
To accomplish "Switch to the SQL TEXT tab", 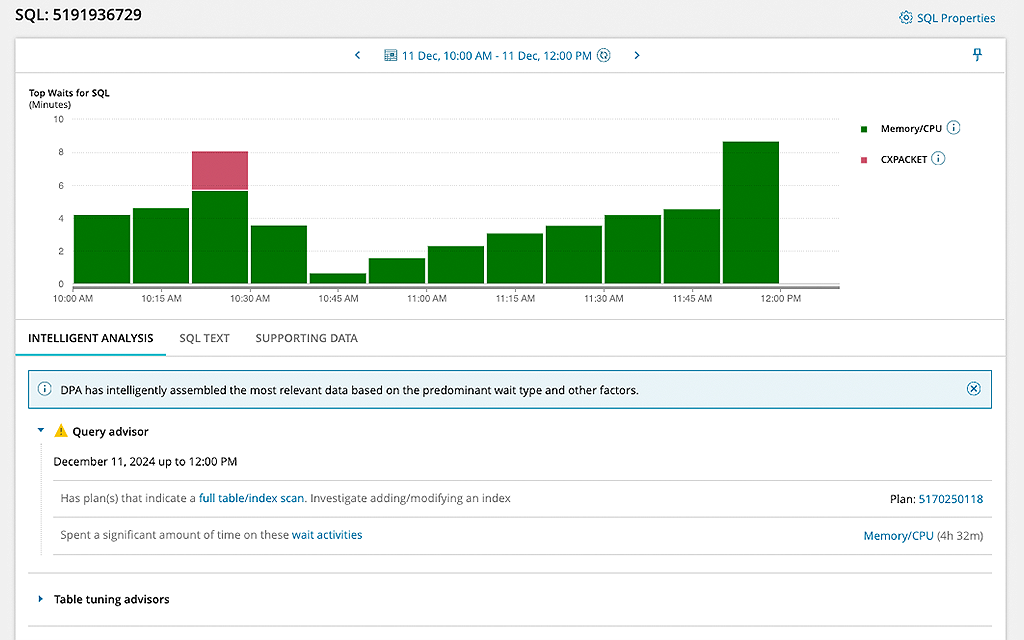I will (x=204, y=338).
